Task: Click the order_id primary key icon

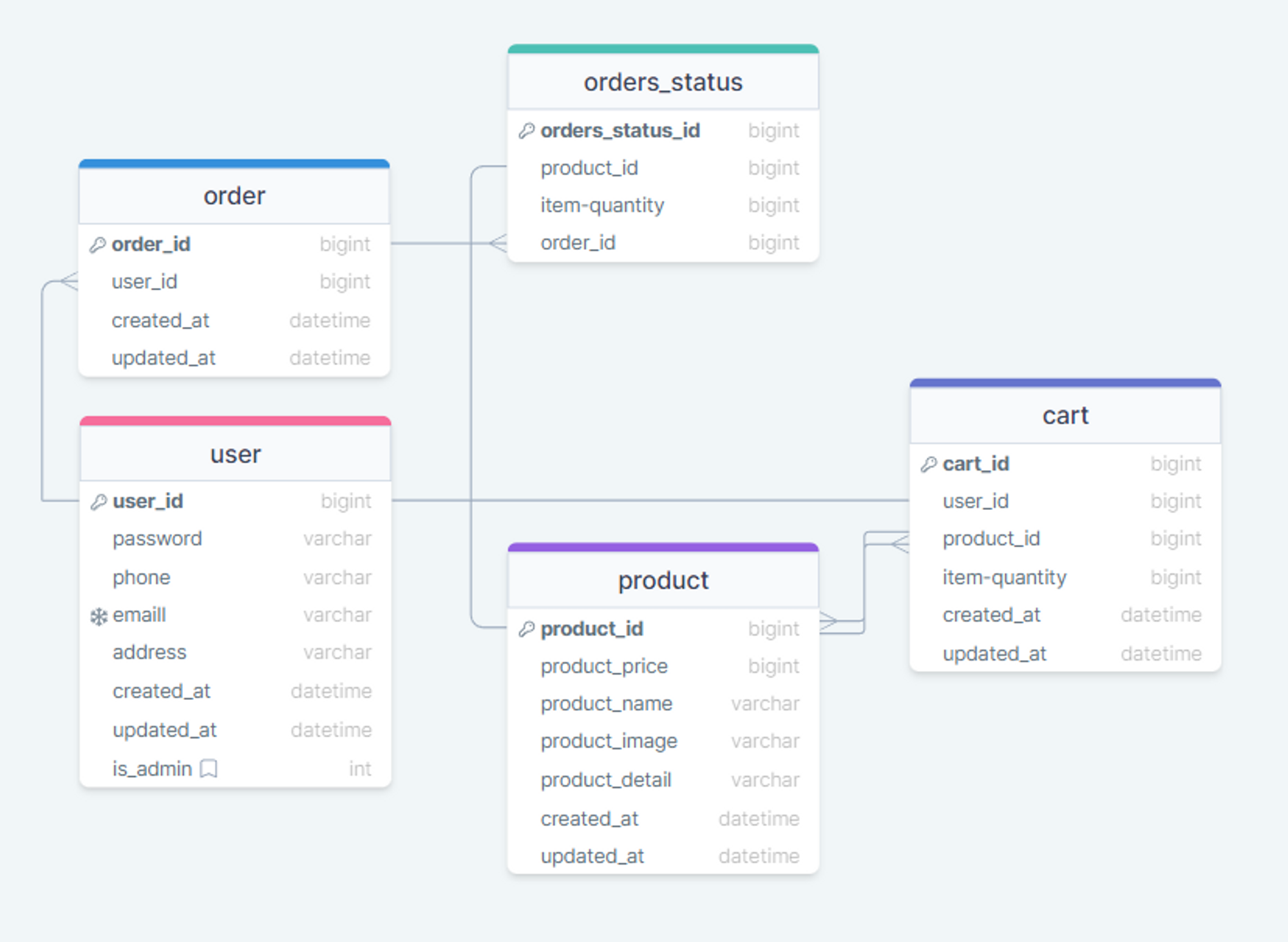Action: tap(97, 245)
